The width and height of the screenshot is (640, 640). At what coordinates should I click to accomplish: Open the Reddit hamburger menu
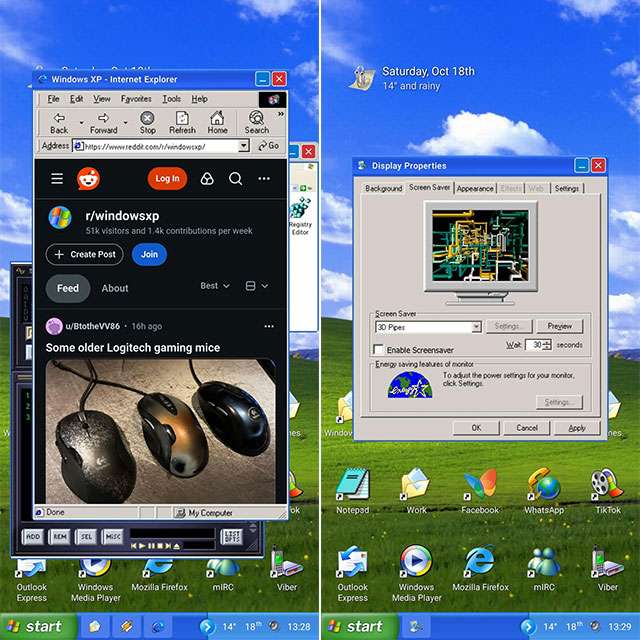pyautogui.click(x=57, y=178)
